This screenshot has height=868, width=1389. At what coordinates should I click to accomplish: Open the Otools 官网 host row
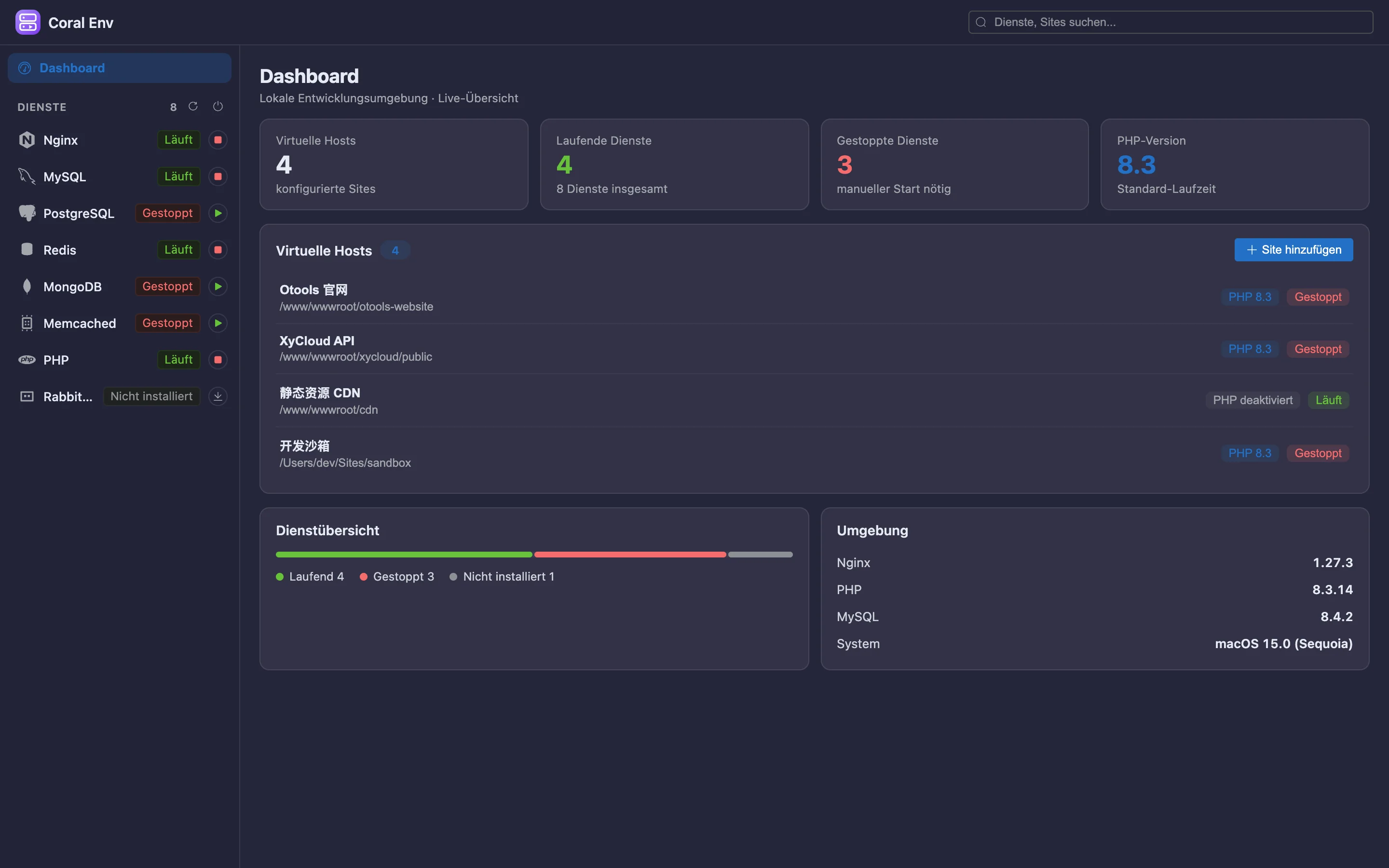click(814, 298)
